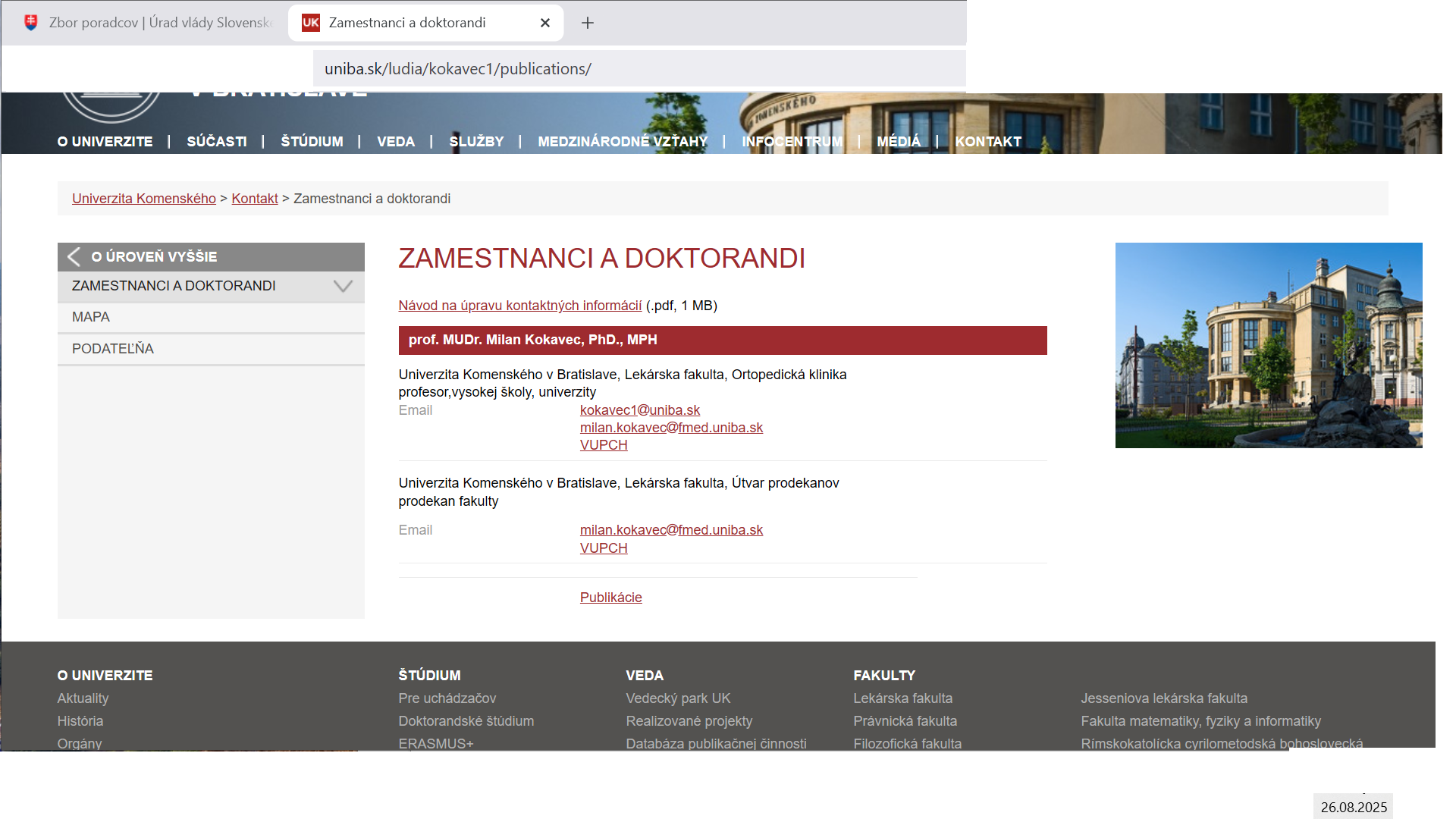Click milan.kokavec@fmed.uniba.sk under Ortopedická klinika
This screenshot has width=1456, height=819.
pyautogui.click(x=671, y=428)
